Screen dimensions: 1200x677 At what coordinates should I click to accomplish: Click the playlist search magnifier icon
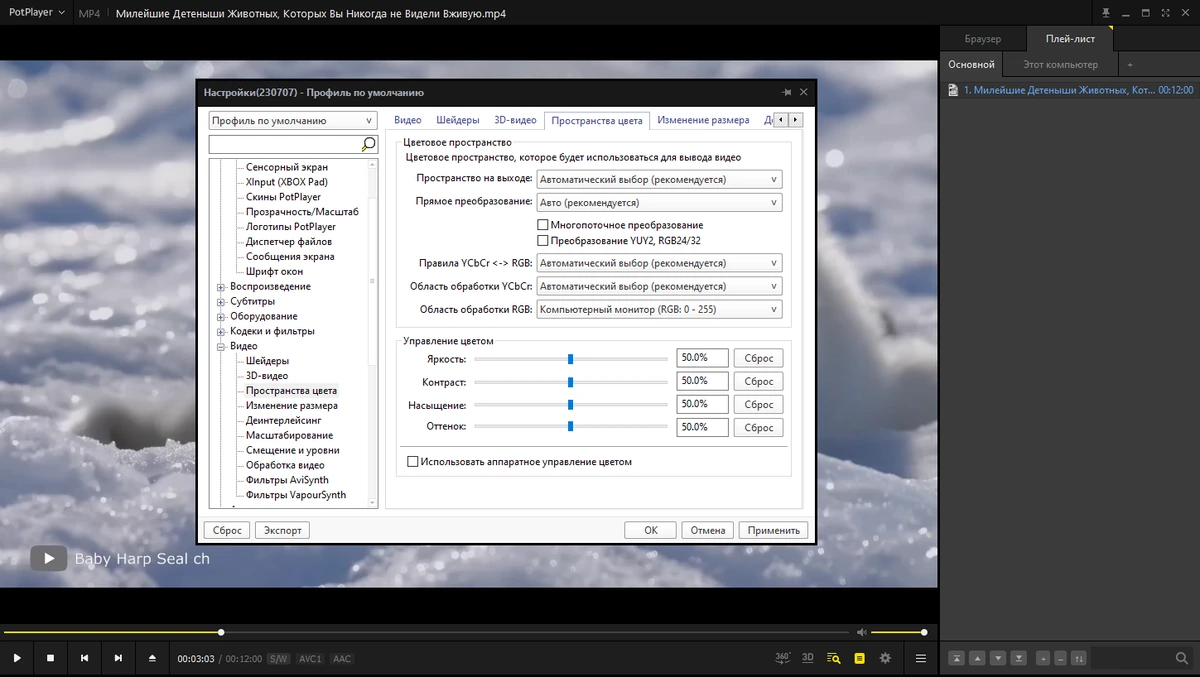point(1182,658)
